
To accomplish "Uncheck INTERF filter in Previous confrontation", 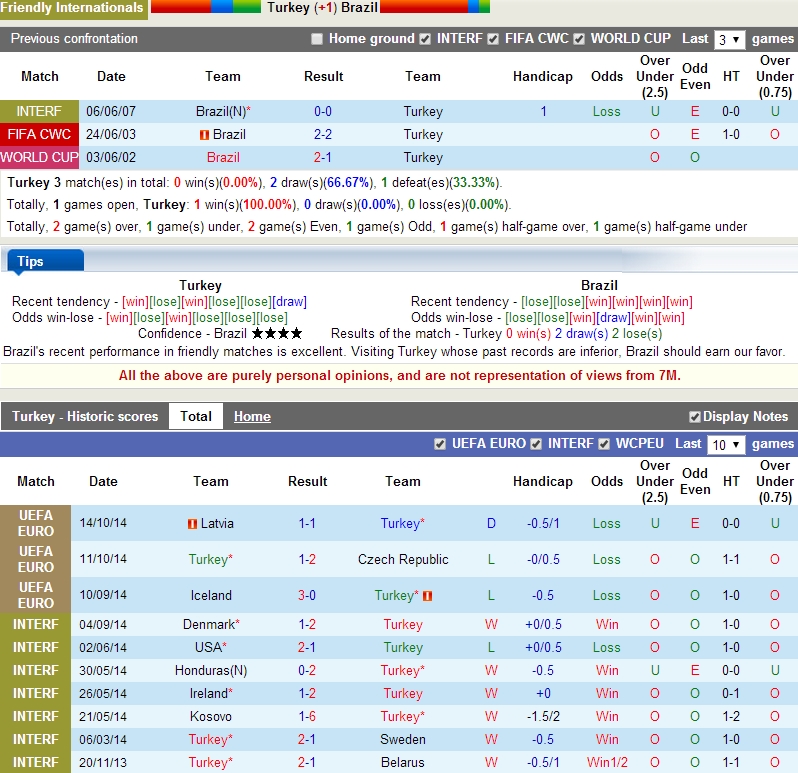I will [x=425, y=39].
